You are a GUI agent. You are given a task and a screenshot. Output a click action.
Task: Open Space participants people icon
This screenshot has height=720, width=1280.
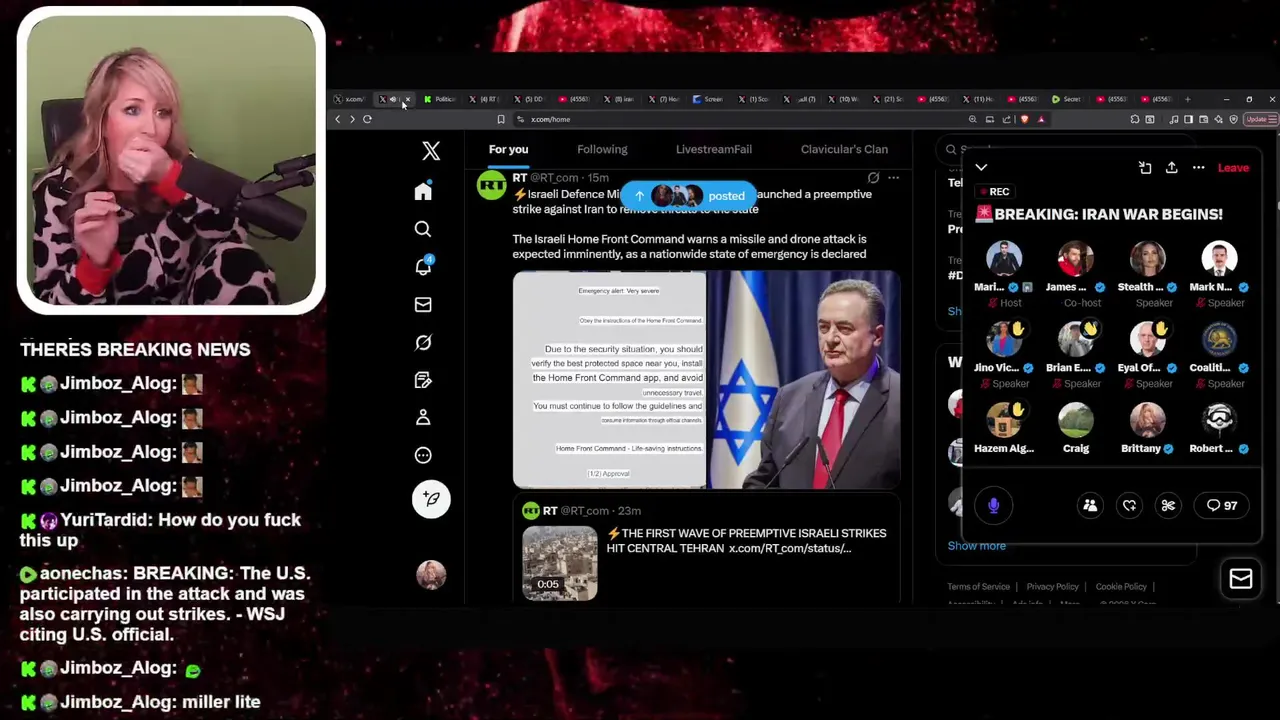[x=1090, y=505]
